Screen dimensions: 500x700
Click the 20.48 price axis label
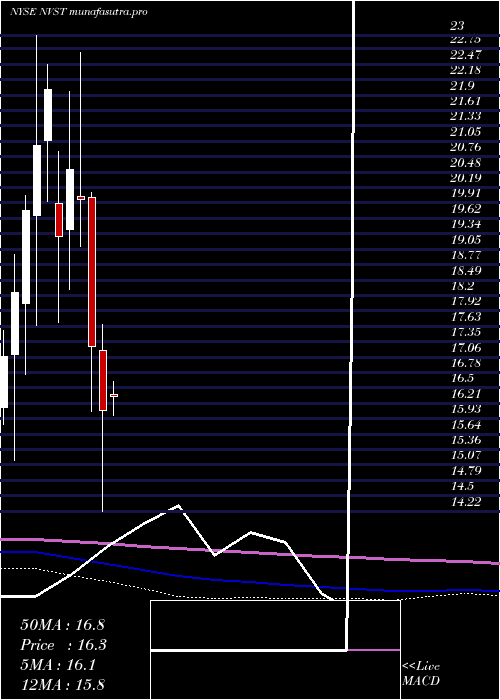click(466, 162)
